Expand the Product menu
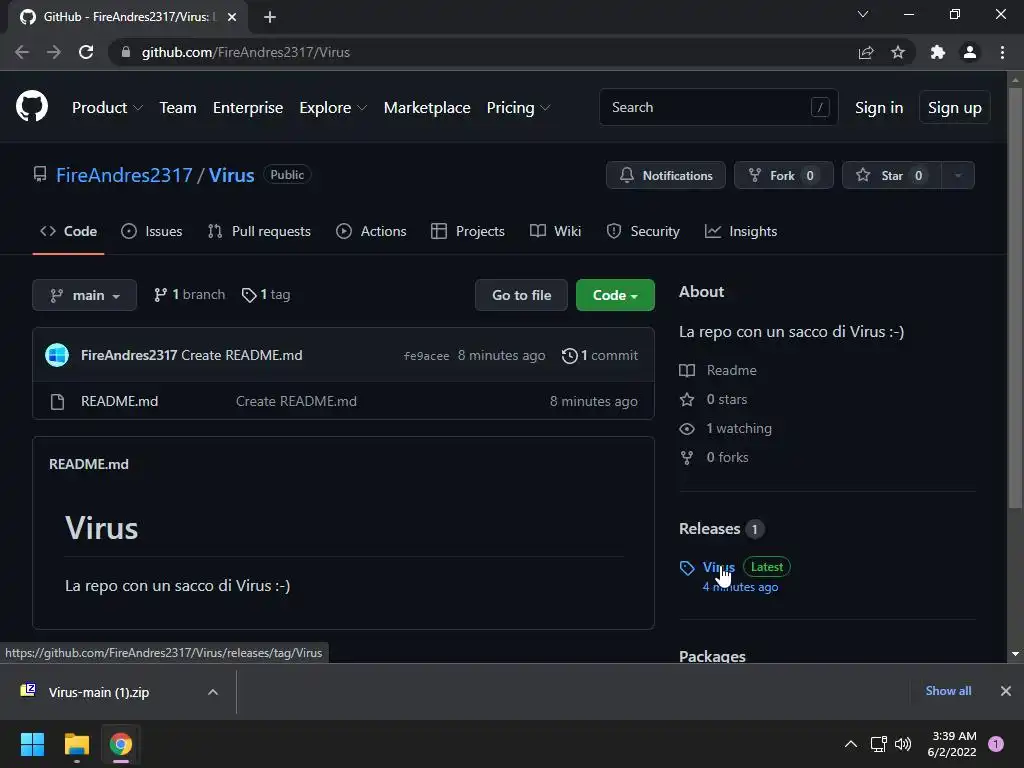Image resolution: width=1024 pixels, height=768 pixels. [107, 108]
